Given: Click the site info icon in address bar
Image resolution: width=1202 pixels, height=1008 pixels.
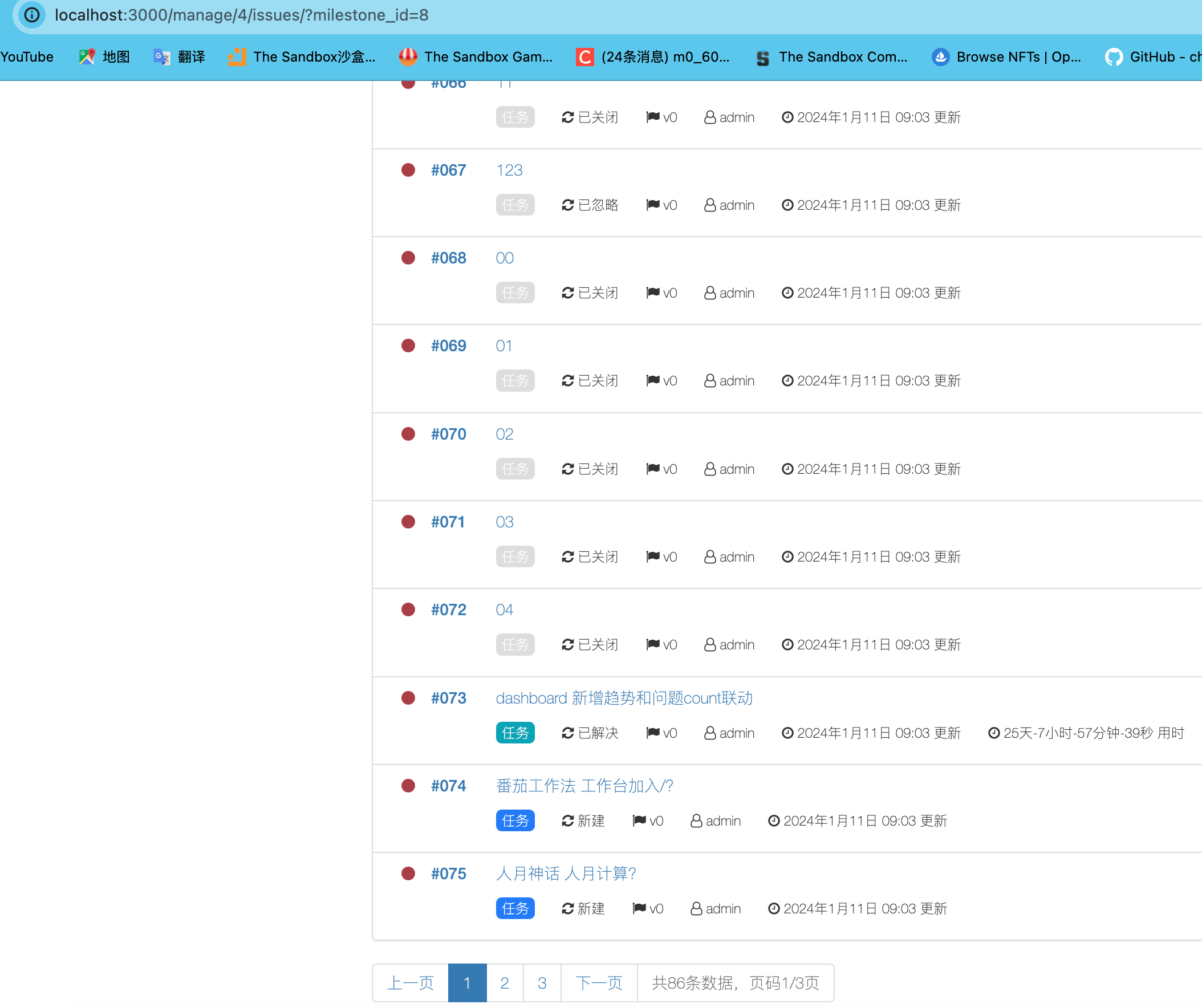Looking at the screenshot, I should tap(31, 15).
